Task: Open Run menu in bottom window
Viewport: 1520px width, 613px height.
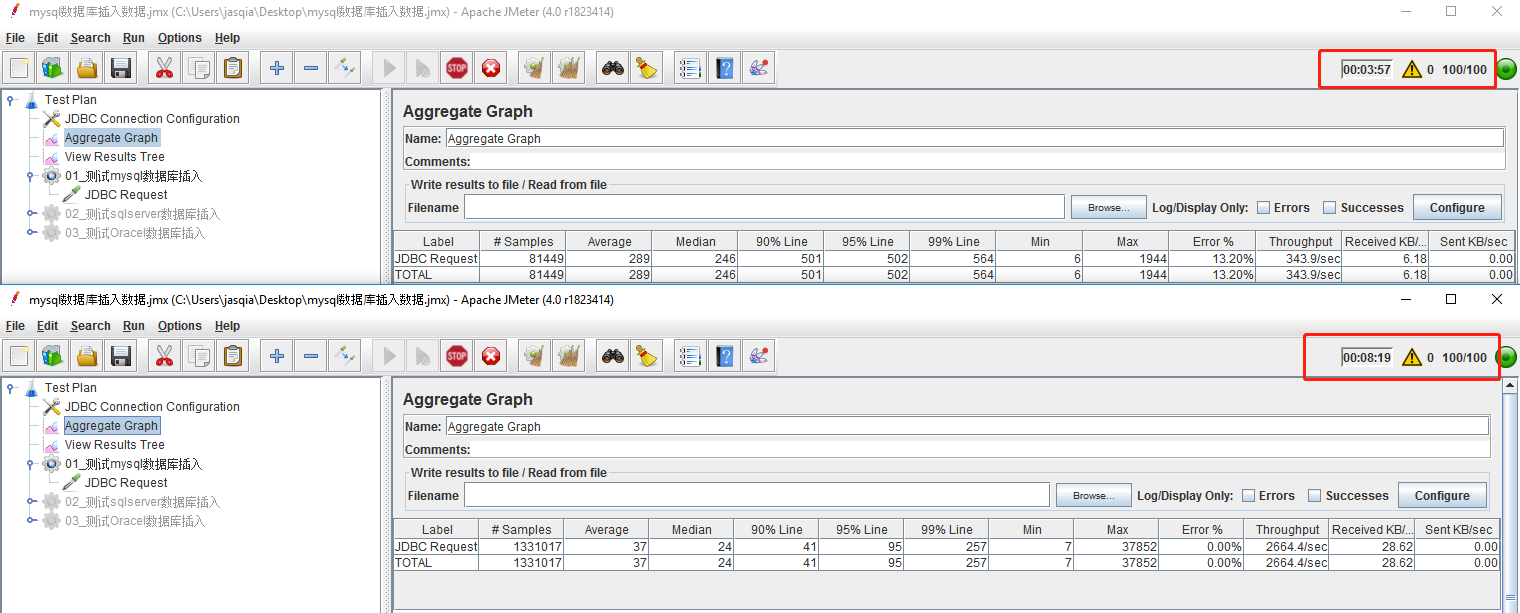Action: (x=134, y=326)
